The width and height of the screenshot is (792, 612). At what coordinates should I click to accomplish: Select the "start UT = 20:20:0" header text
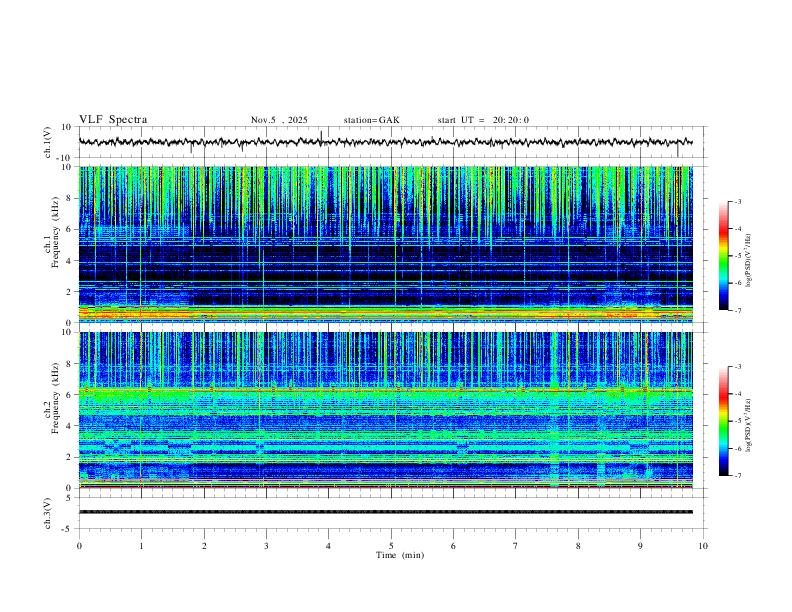[x=483, y=120]
